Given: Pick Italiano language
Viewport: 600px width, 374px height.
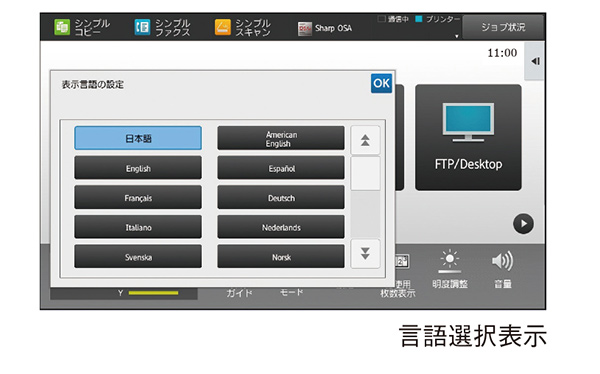Looking at the screenshot, I should click(138, 227).
